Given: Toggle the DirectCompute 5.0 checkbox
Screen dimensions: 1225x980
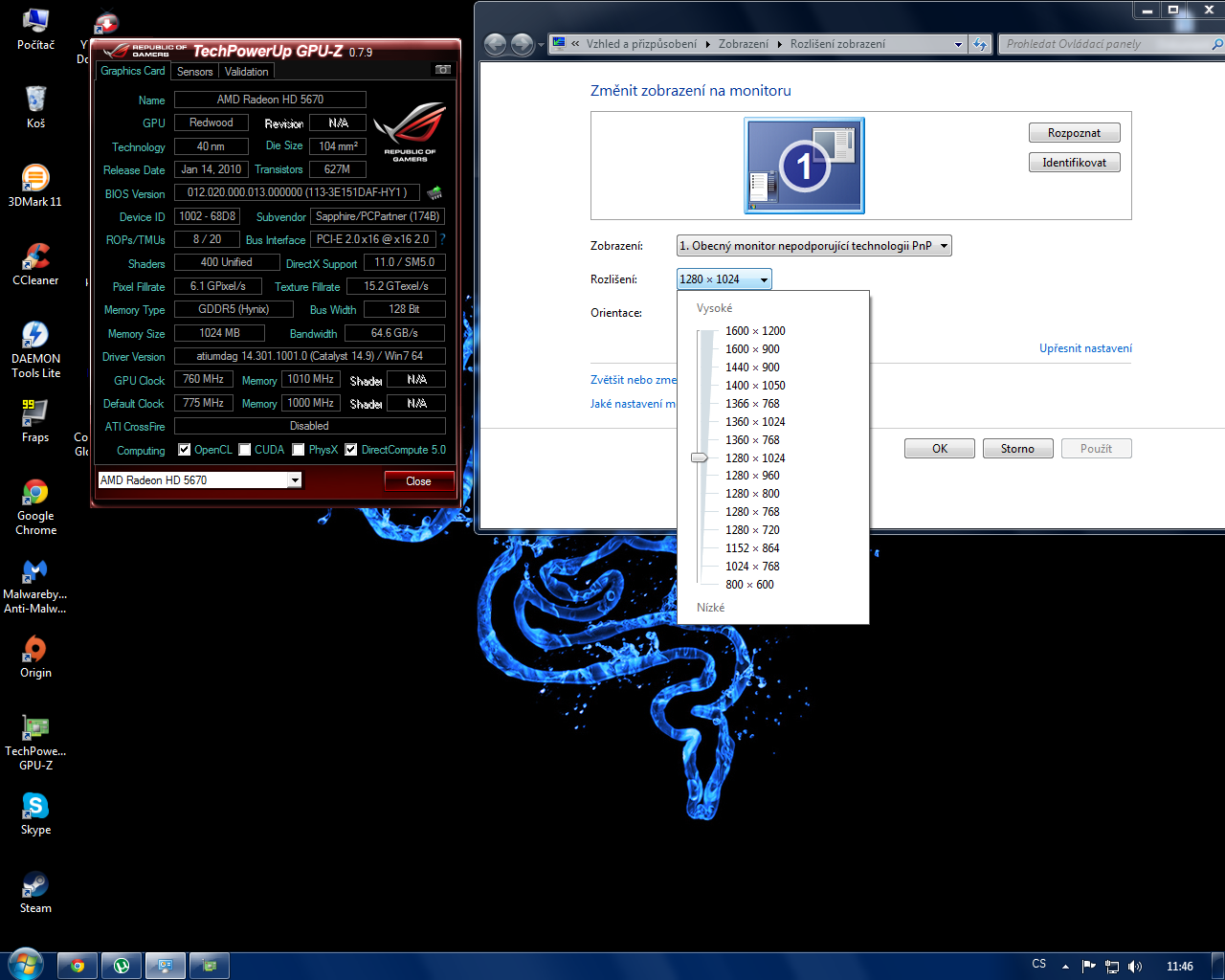Looking at the screenshot, I should [x=351, y=450].
